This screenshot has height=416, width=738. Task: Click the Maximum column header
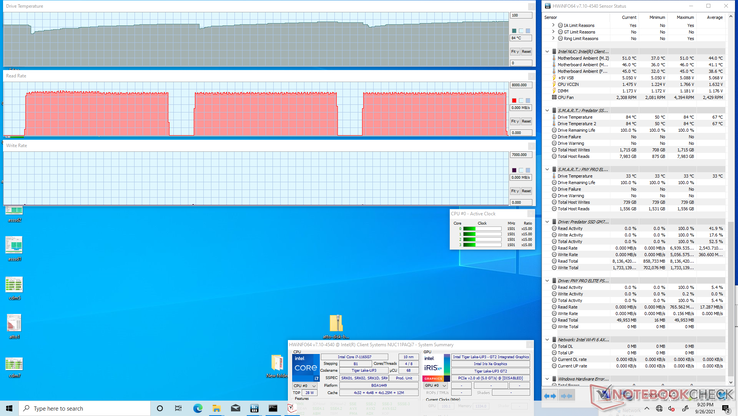click(x=685, y=17)
